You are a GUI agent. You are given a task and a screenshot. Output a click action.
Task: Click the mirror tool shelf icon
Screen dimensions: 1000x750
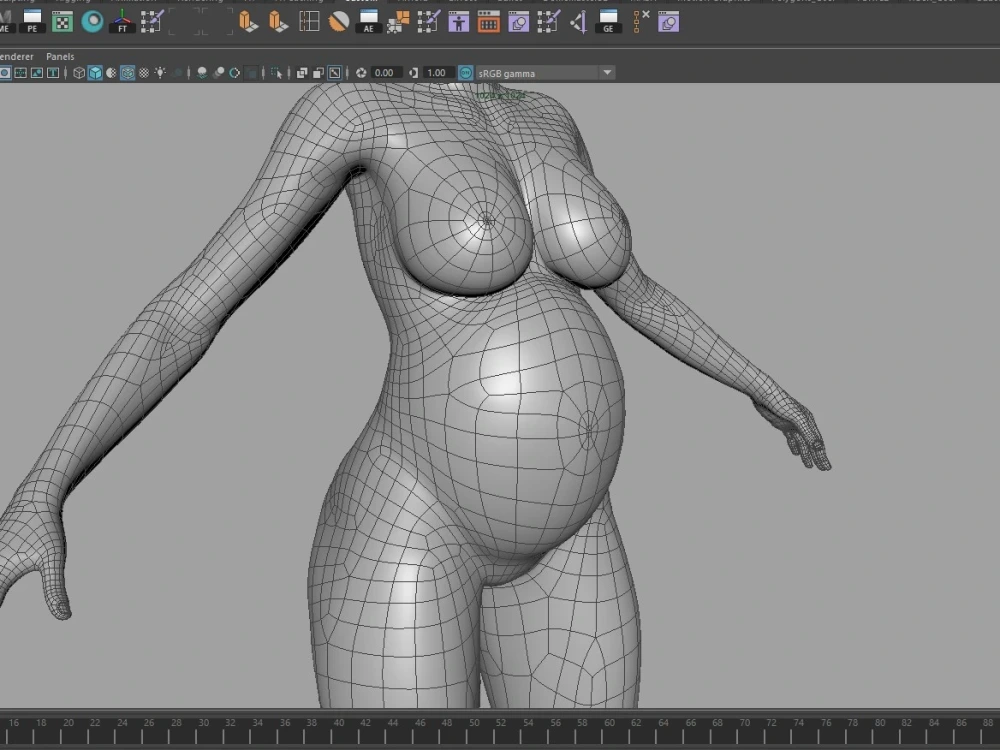pyautogui.click(x=579, y=22)
